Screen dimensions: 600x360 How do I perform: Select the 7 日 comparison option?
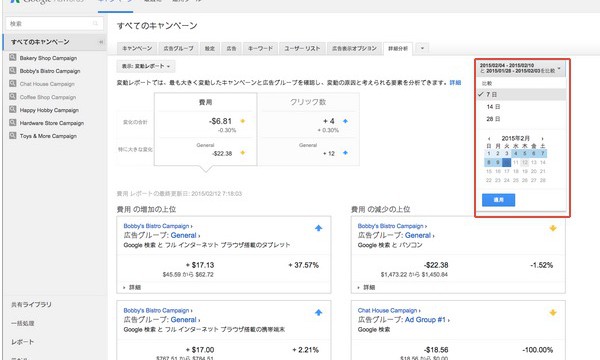pos(521,94)
